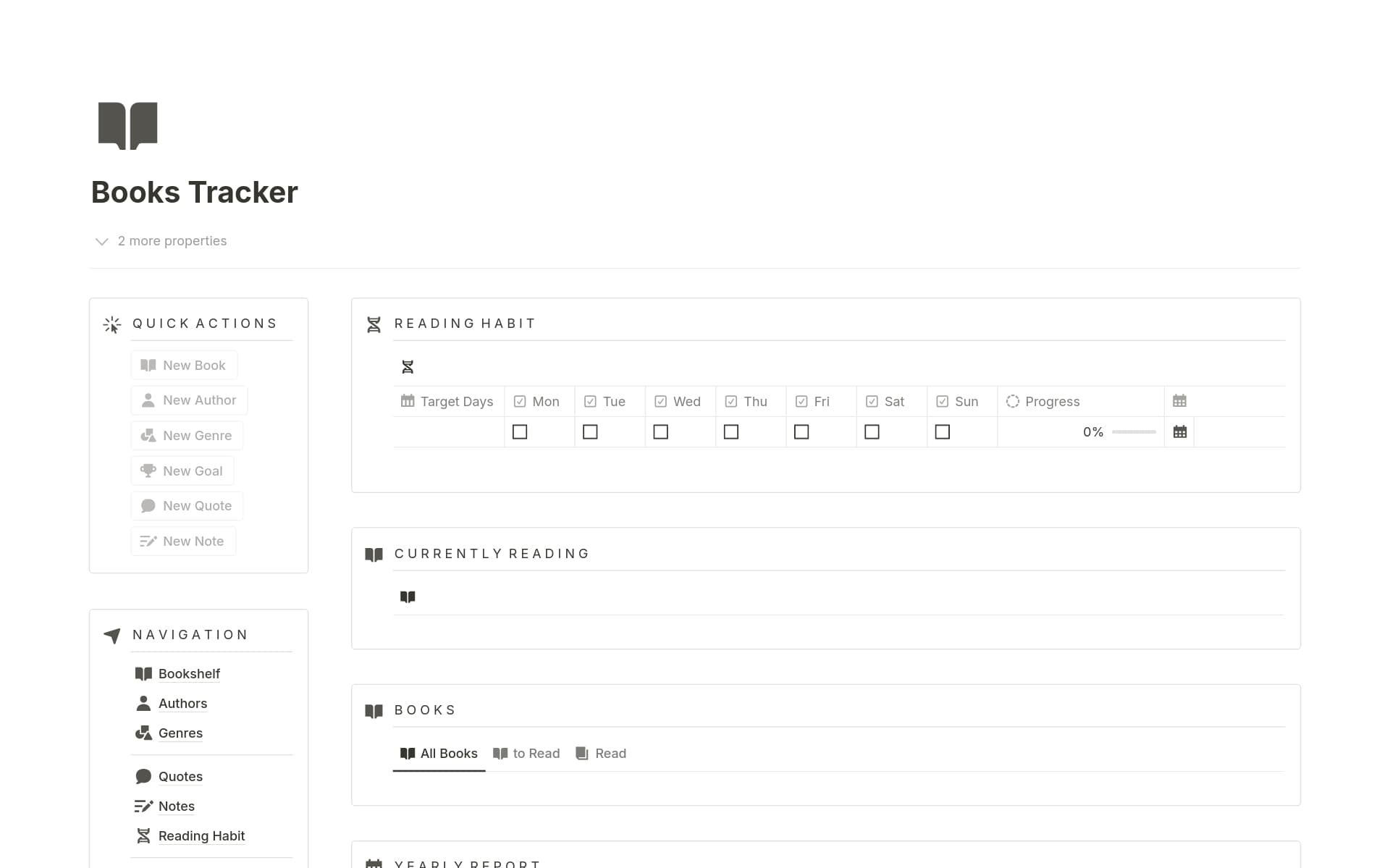The height and width of the screenshot is (868, 1390).
Task: Check the Mon habit checkbox
Action: pyautogui.click(x=520, y=431)
